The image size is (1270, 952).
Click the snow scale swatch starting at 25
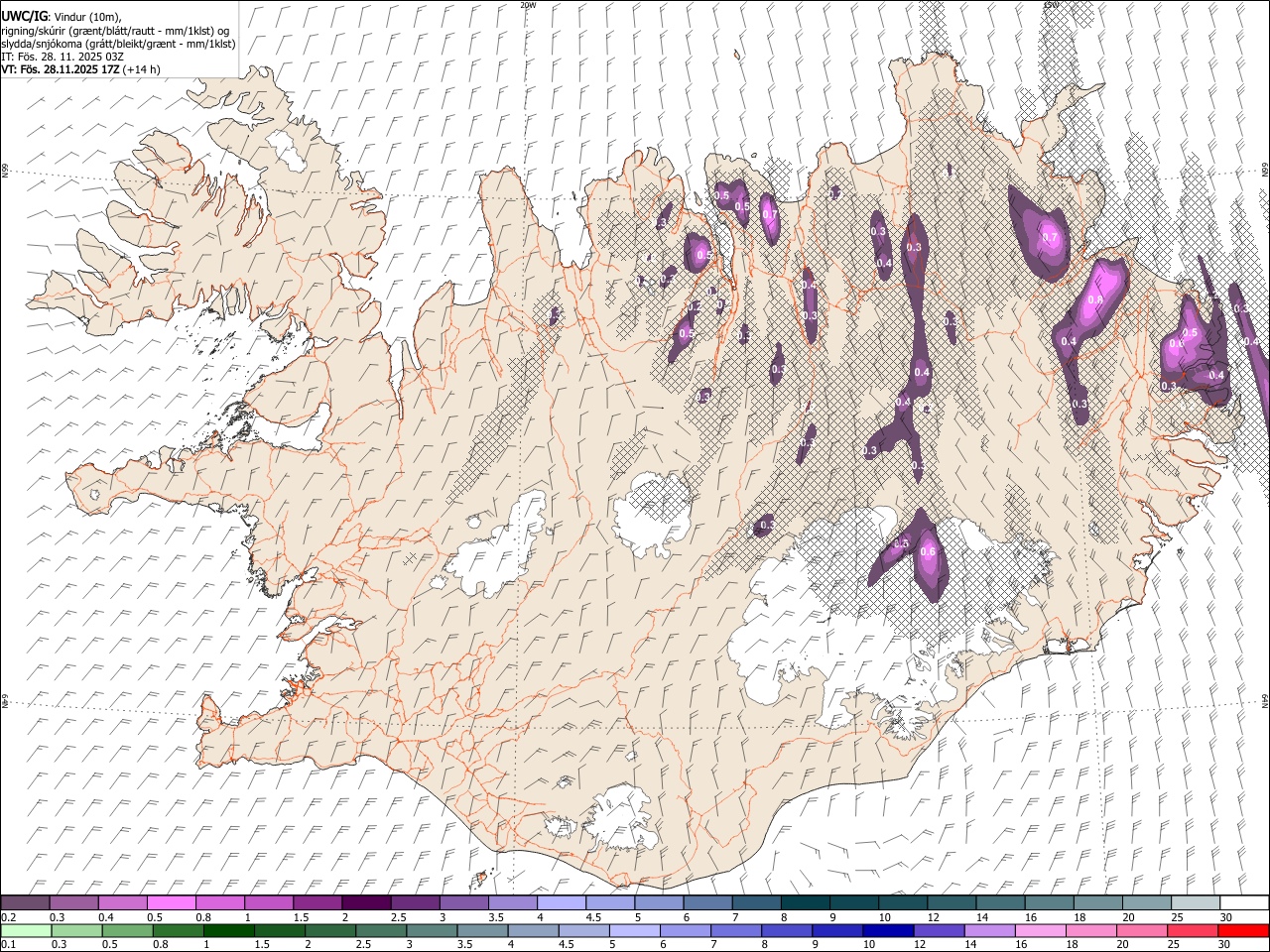(1195, 902)
